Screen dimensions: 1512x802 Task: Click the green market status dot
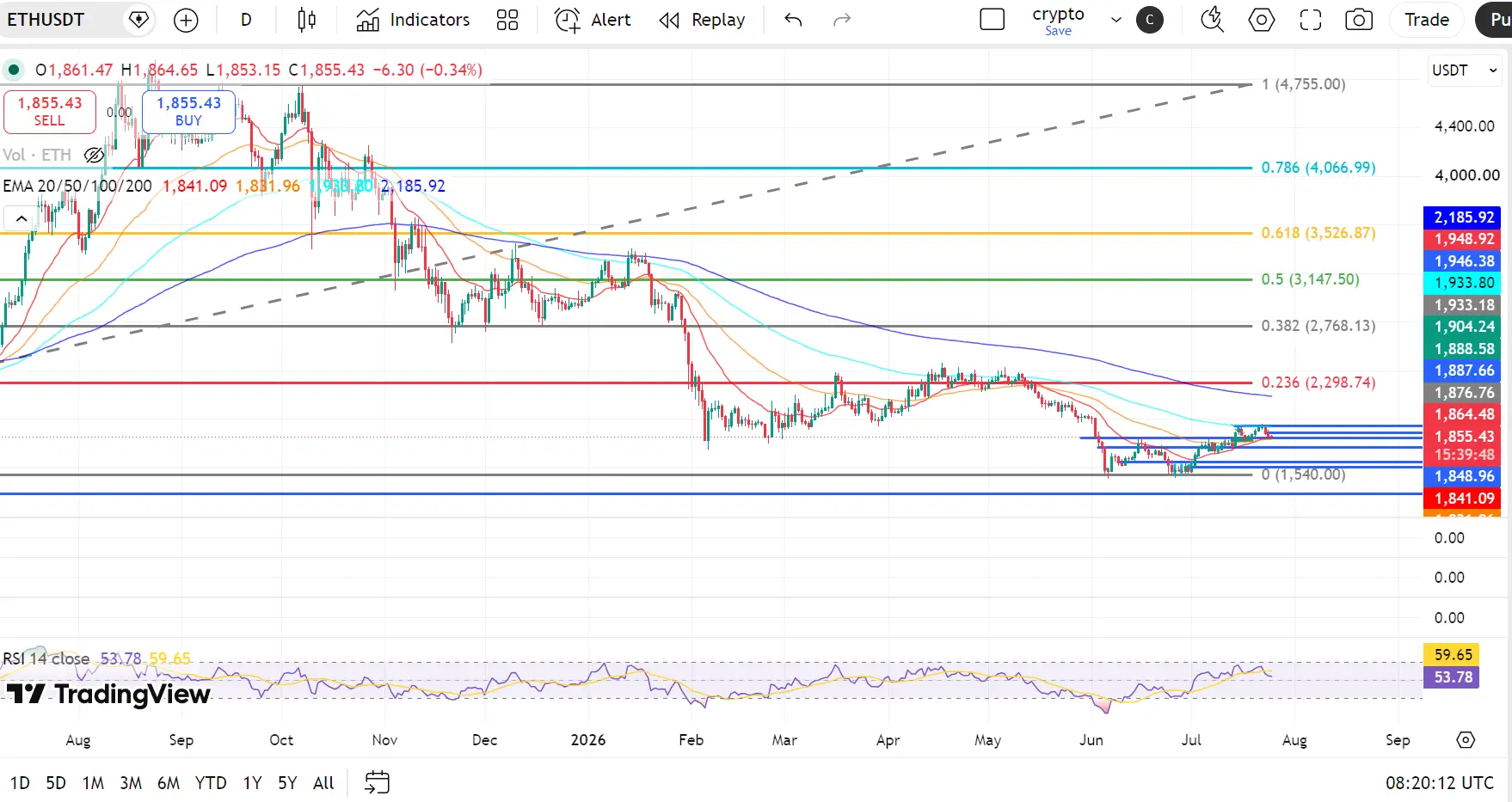(14, 70)
